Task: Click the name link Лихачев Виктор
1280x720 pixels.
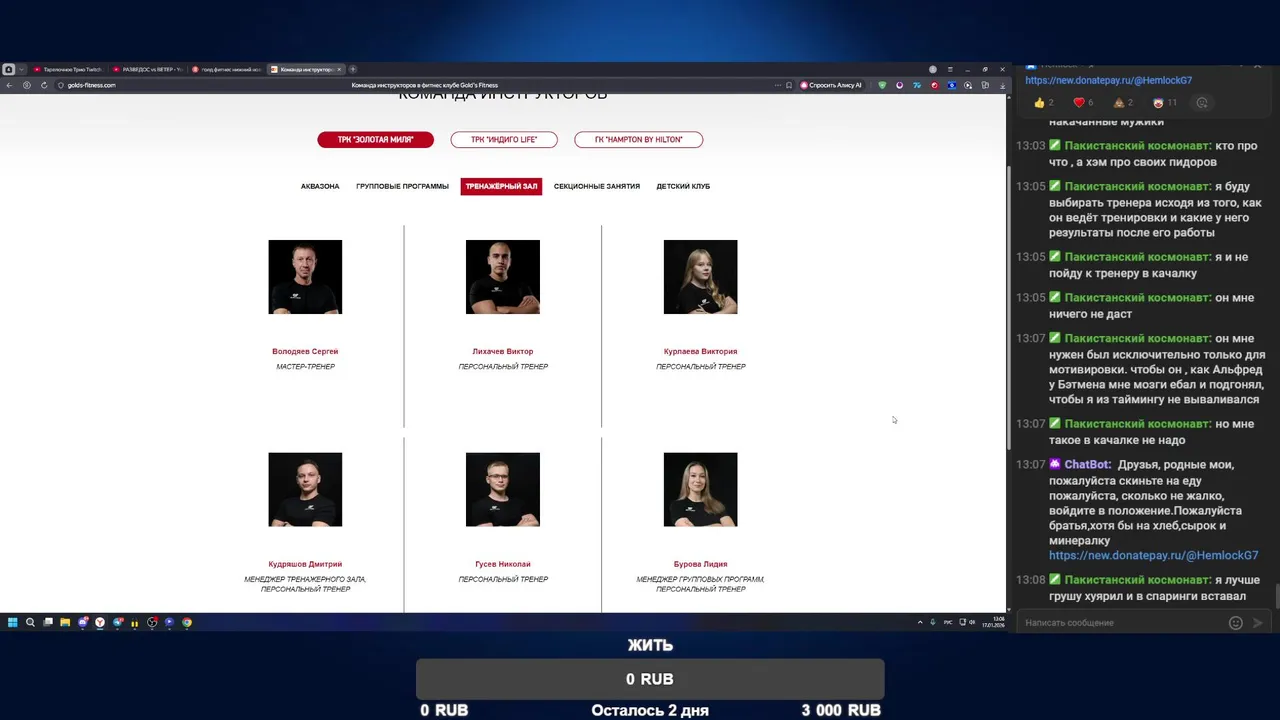Action: [503, 352]
